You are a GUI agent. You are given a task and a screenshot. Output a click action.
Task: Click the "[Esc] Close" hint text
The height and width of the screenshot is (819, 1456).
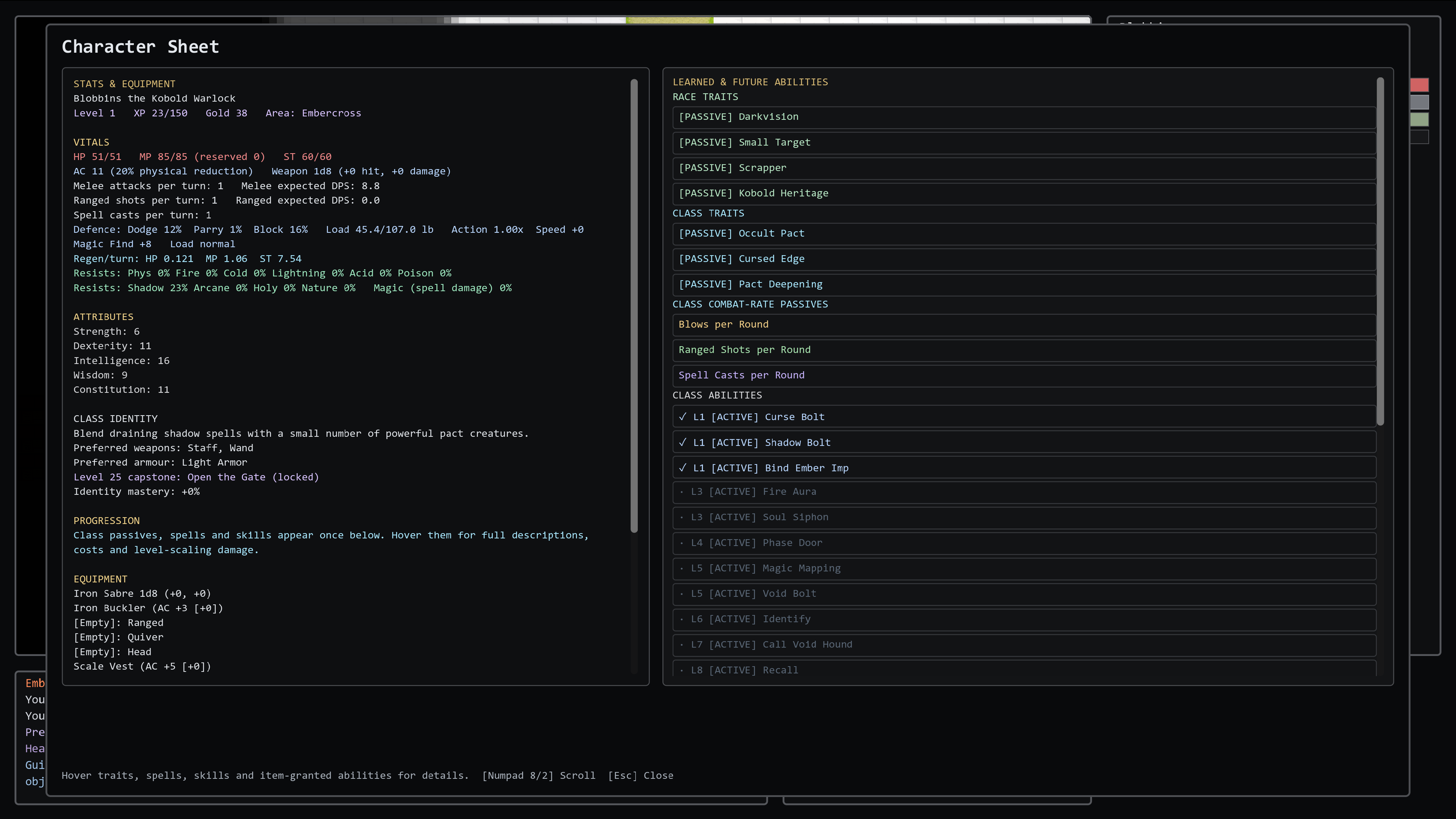pos(640,775)
